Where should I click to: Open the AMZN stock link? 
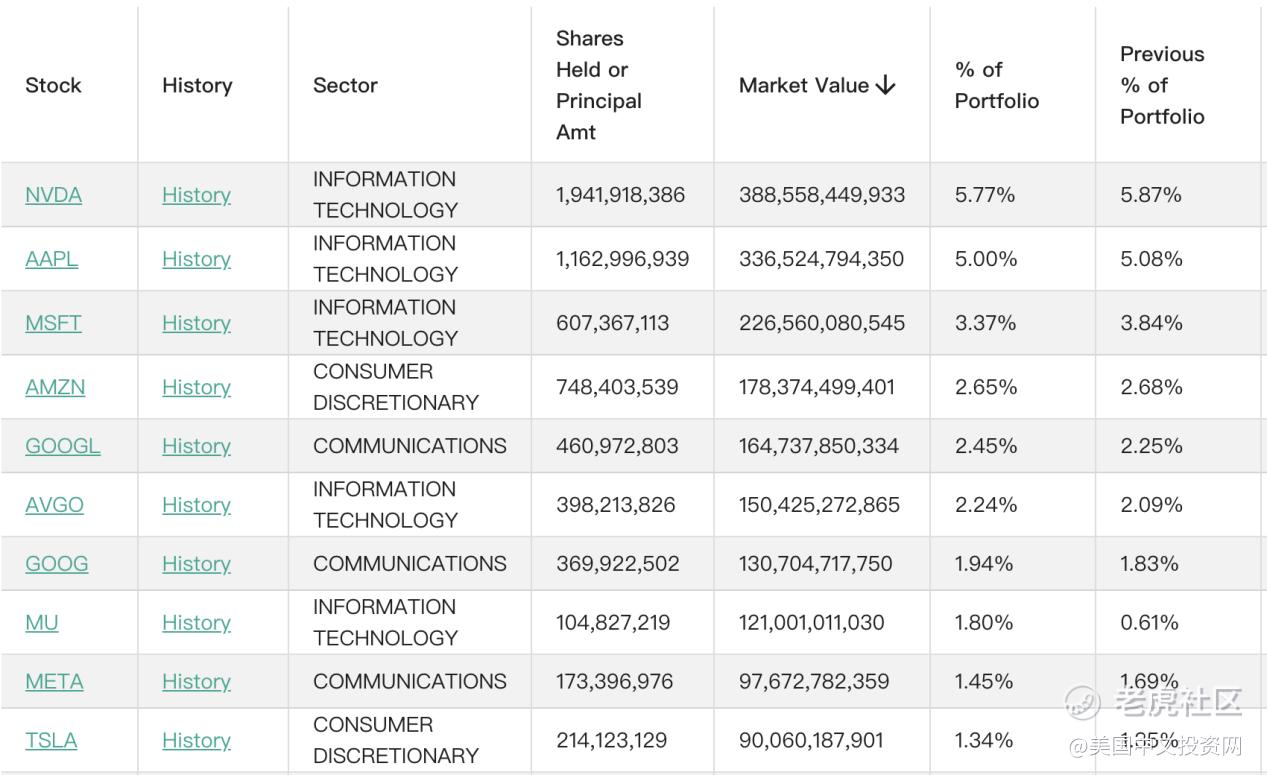click(55, 387)
